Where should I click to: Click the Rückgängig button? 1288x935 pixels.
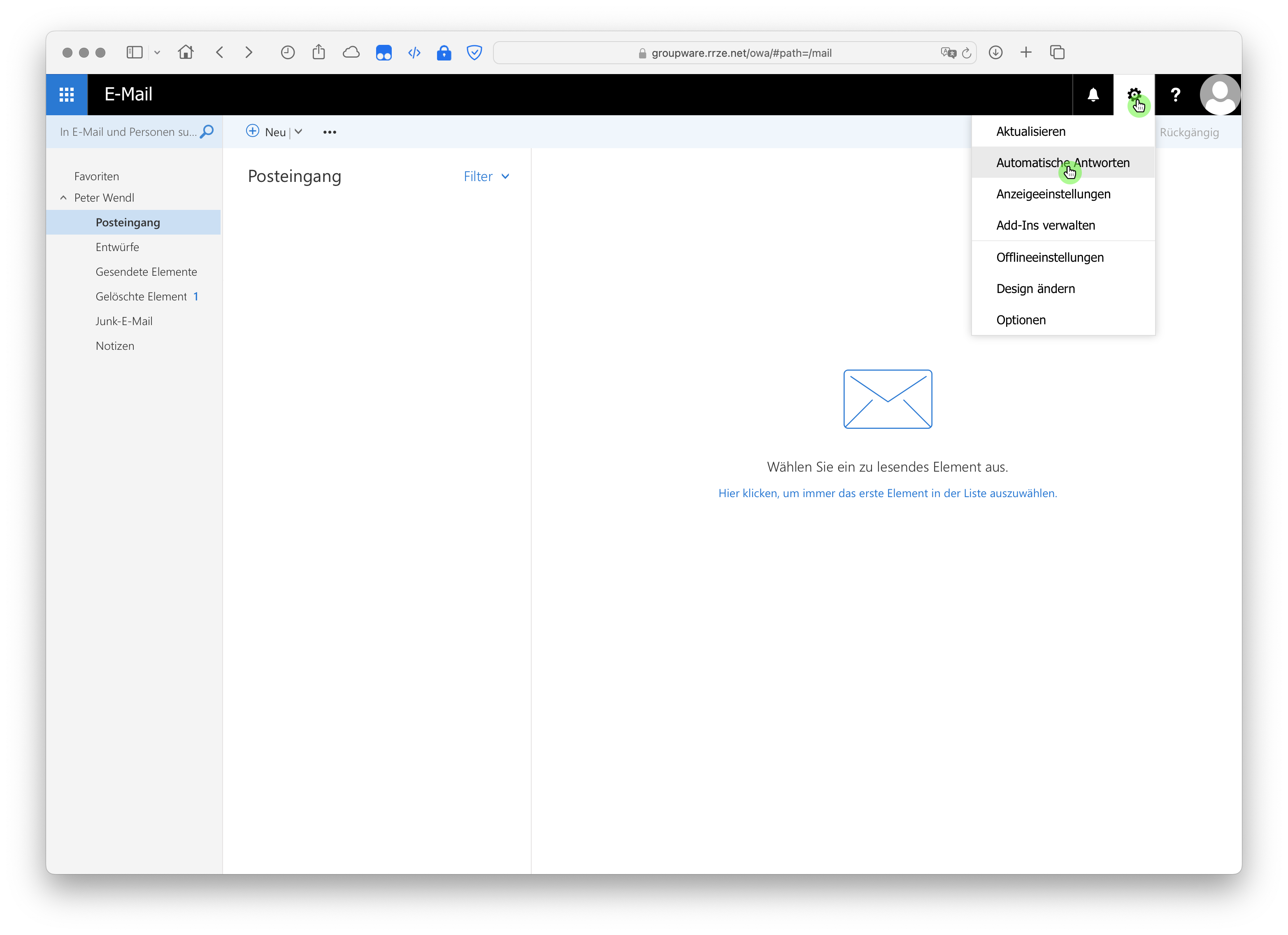[x=1189, y=133]
